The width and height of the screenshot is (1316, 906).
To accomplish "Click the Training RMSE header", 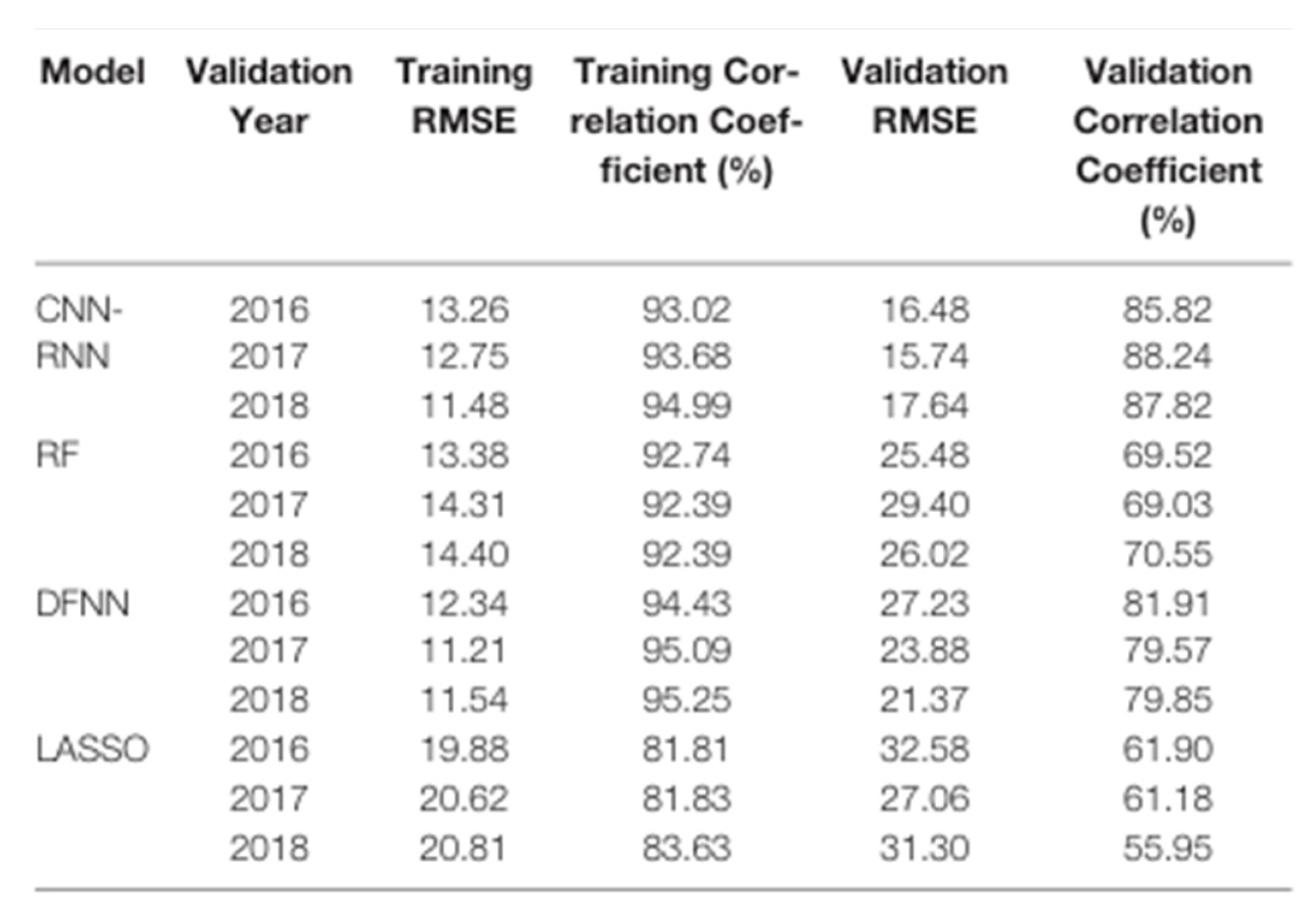I will pos(464,96).
